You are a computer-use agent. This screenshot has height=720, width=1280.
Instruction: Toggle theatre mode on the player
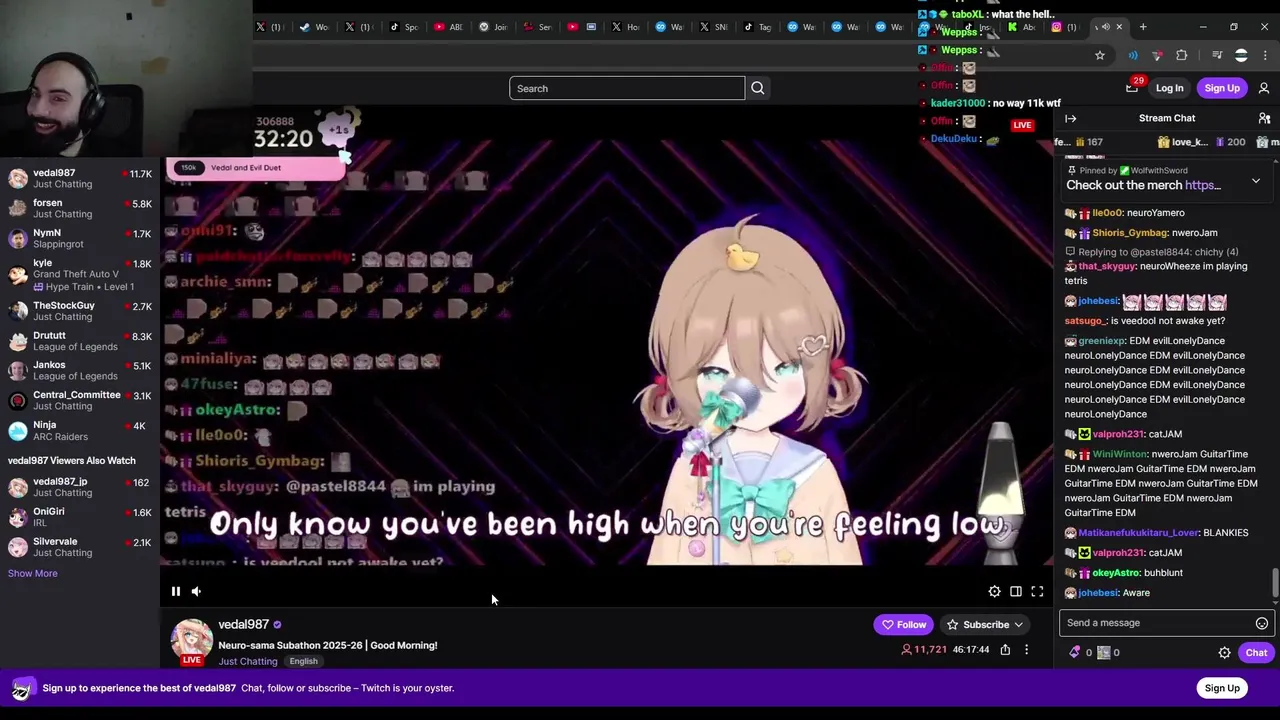point(1015,592)
